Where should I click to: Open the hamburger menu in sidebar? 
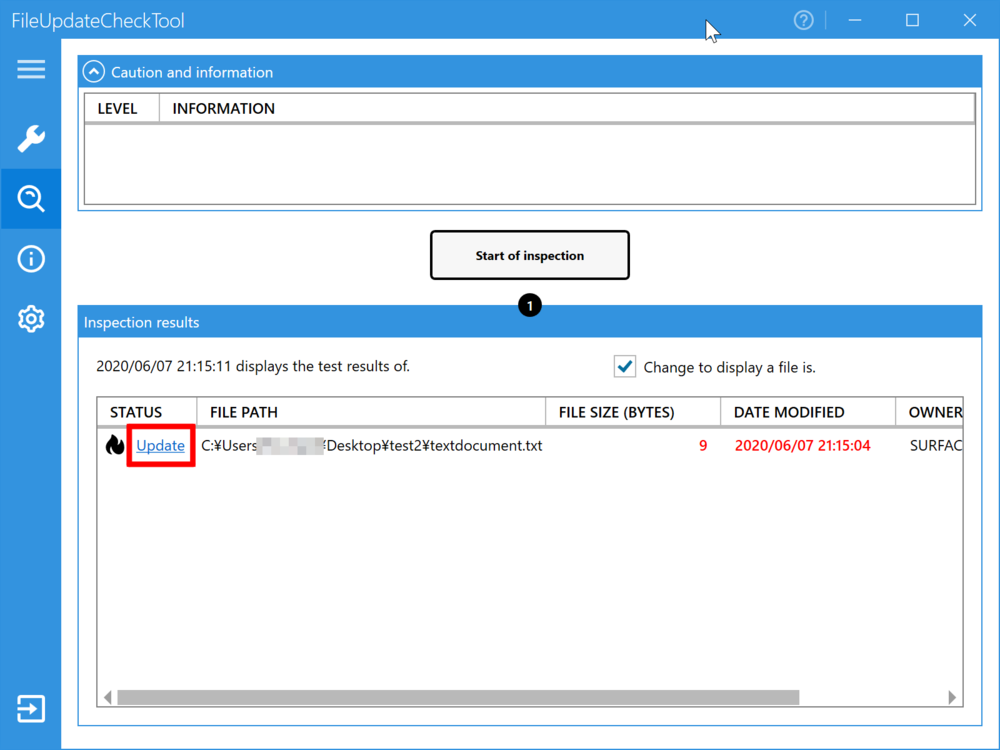(31, 69)
